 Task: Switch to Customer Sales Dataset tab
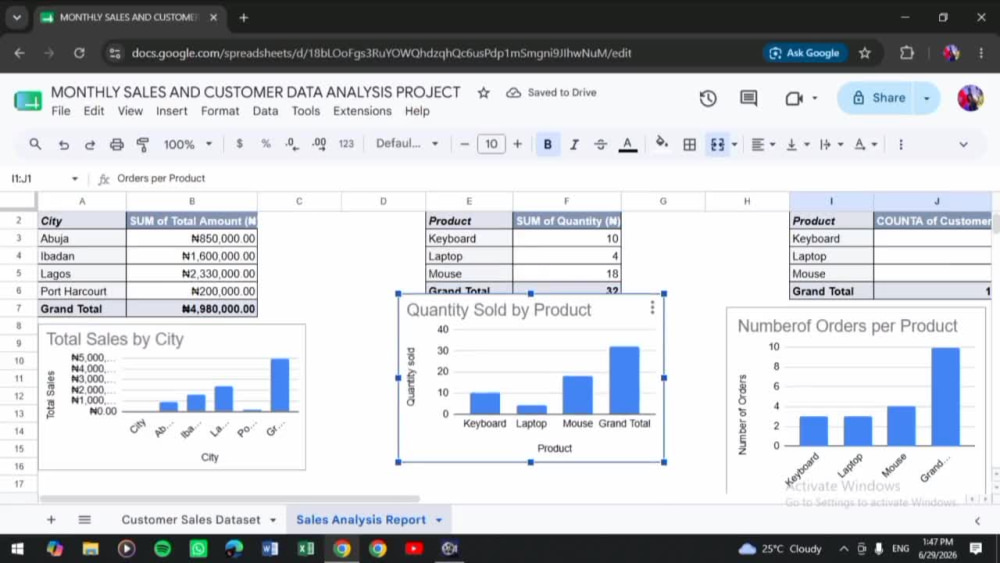191,520
